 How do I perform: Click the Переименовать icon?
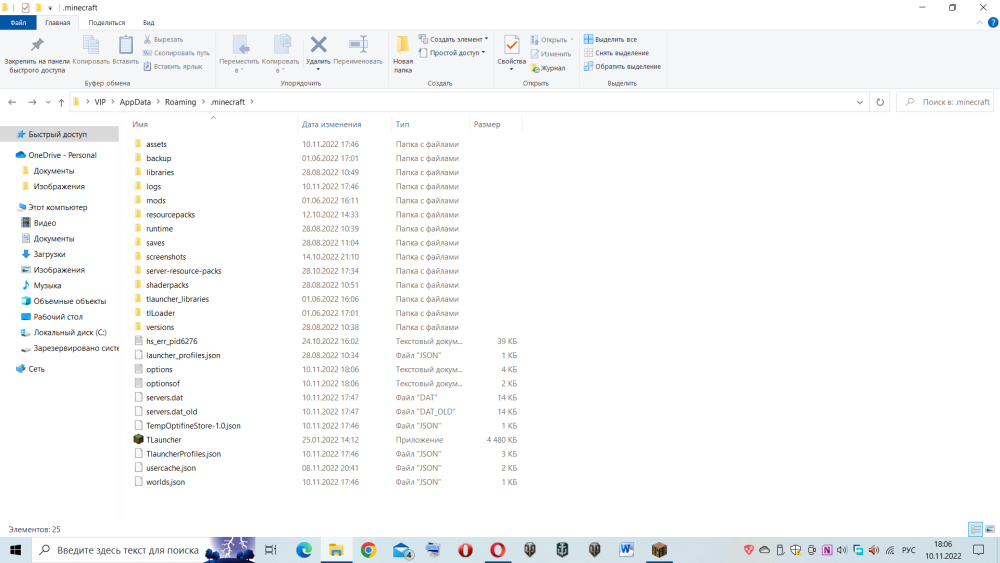358,50
